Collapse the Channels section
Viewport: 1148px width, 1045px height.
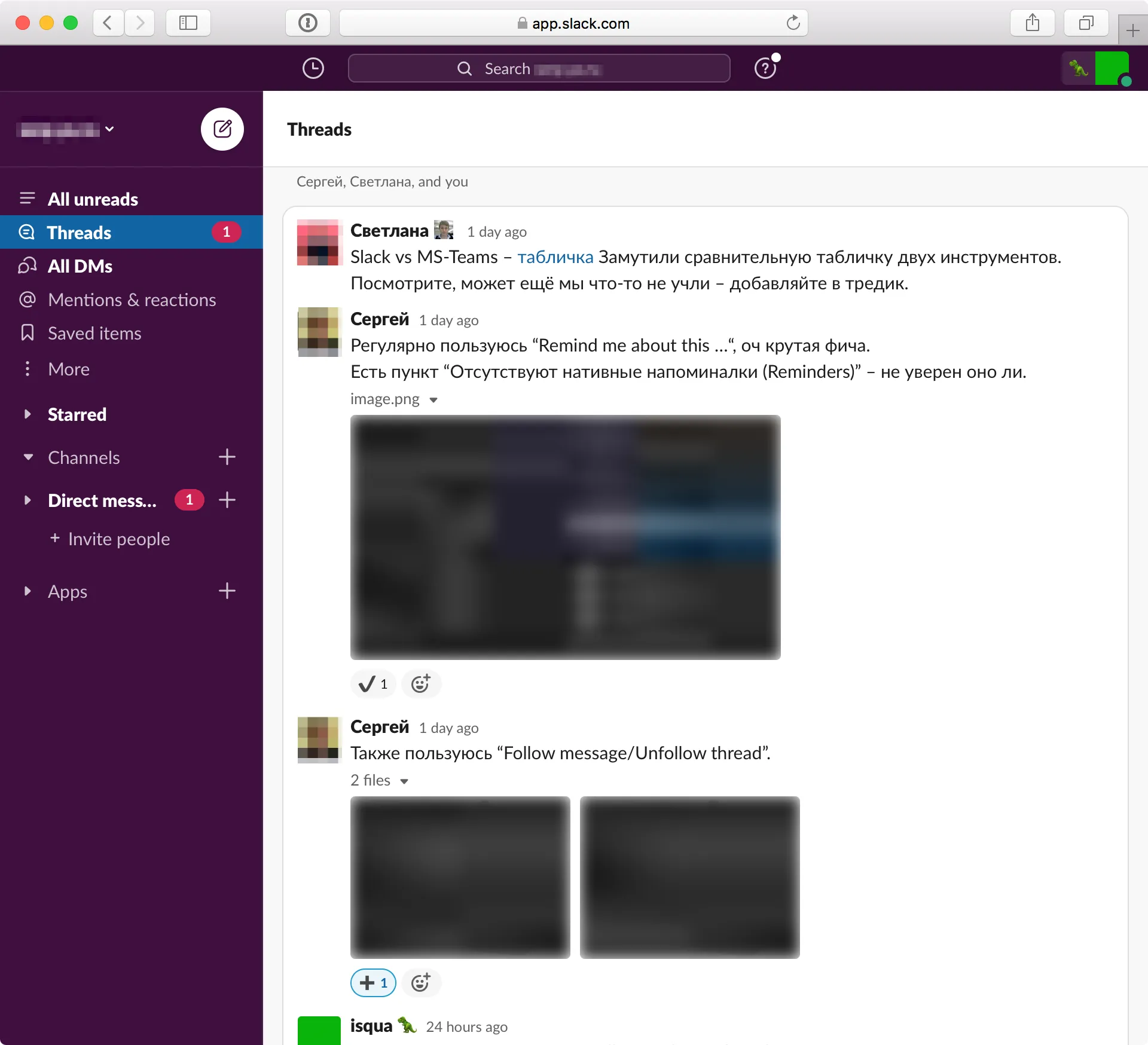(x=28, y=457)
